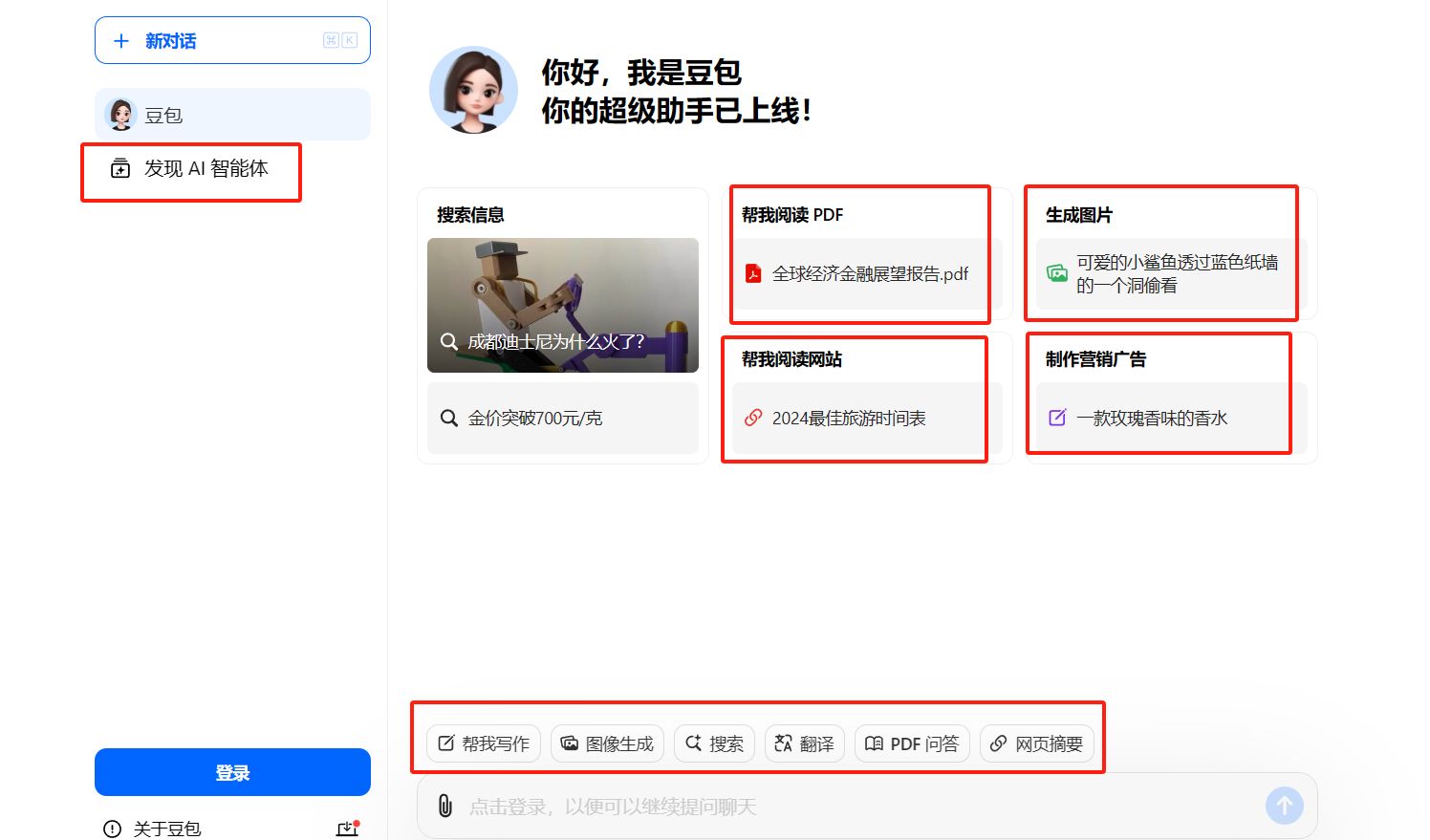Click the 帮我阅读 PDF heading
Viewport: 1430px width, 840px height.
tap(792, 215)
